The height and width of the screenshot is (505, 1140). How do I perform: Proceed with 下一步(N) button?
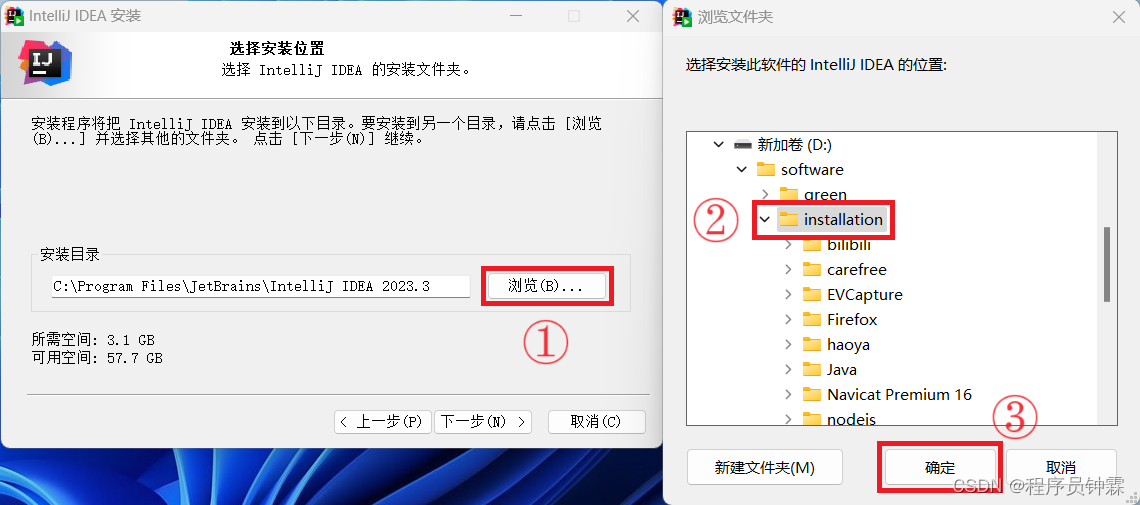click(x=483, y=421)
